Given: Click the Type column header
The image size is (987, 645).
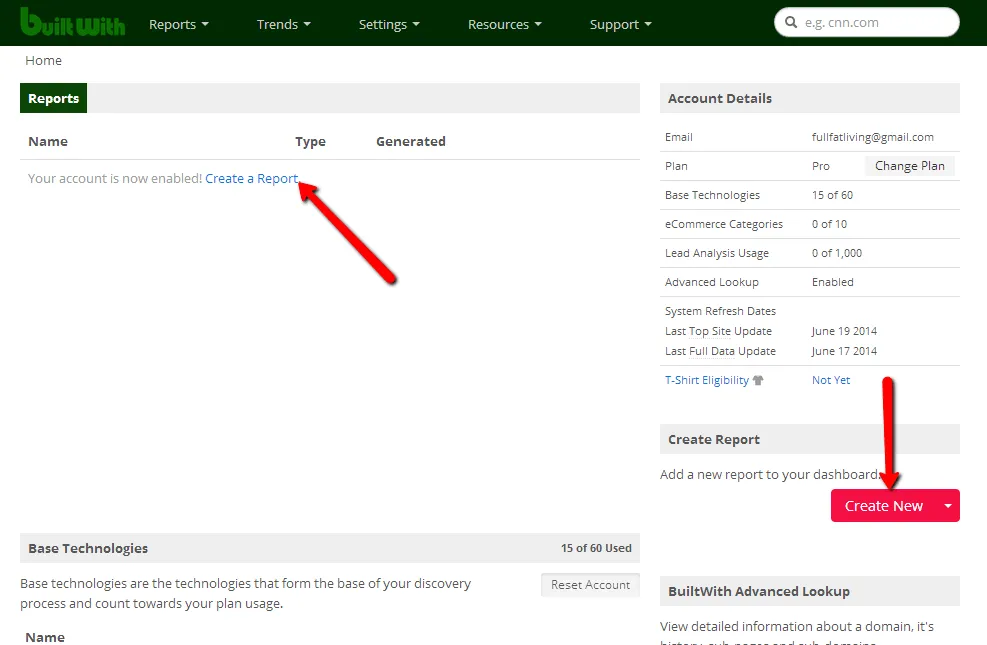Looking at the screenshot, I should (x=310, y=141).
